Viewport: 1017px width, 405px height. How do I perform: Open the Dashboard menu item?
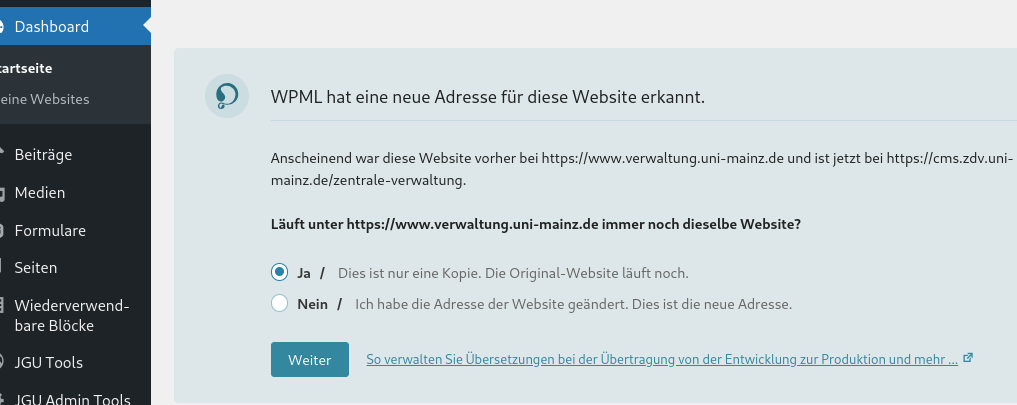pyautogui.click(x=75, y=27)
